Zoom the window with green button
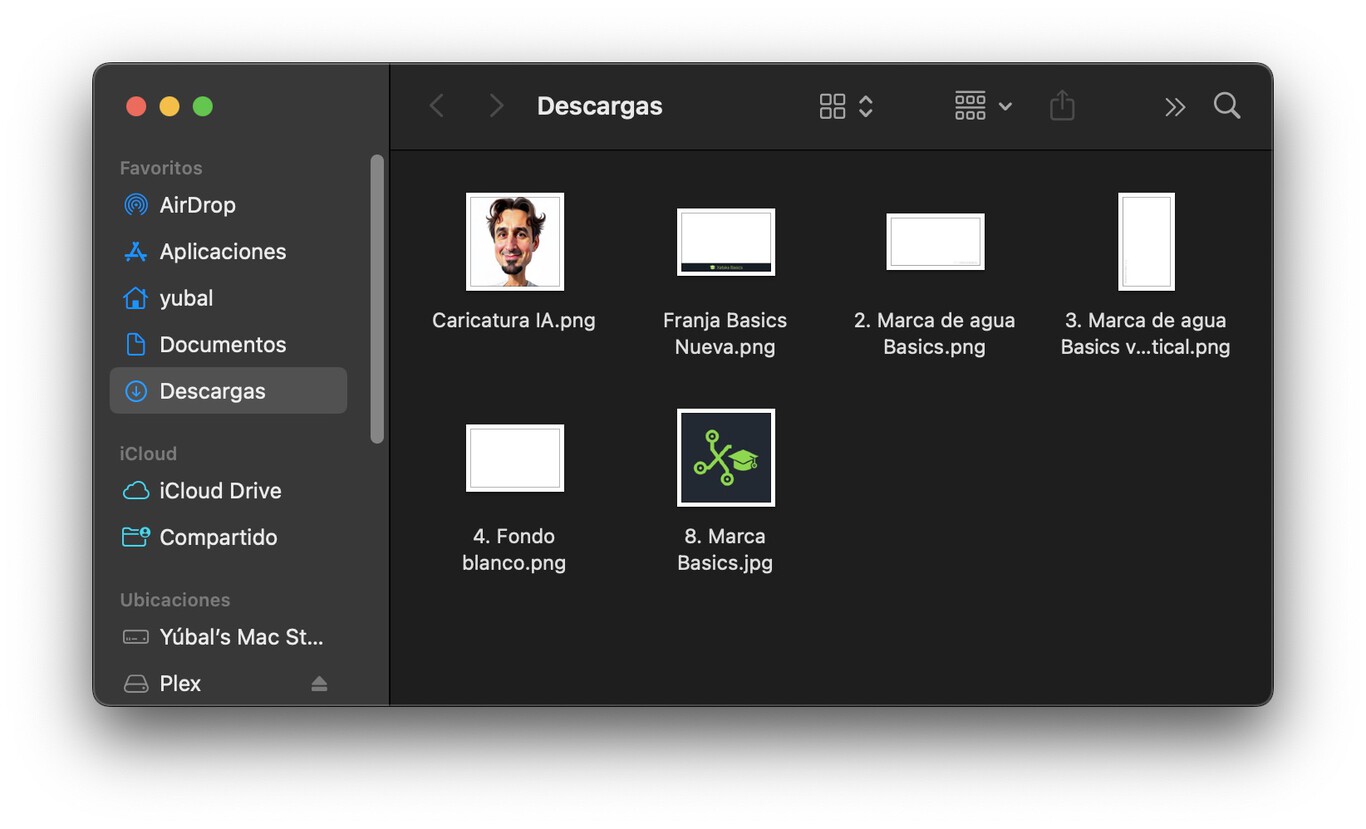Image resolution: width=1366 pixels, height=829 pixels. (x=203, y=106)
